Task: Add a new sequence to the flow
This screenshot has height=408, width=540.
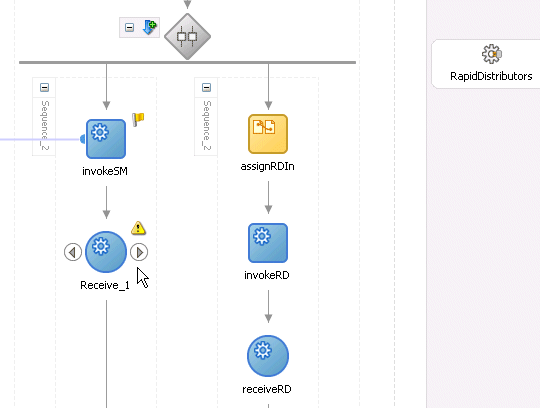Action: (x=149, y=28)
